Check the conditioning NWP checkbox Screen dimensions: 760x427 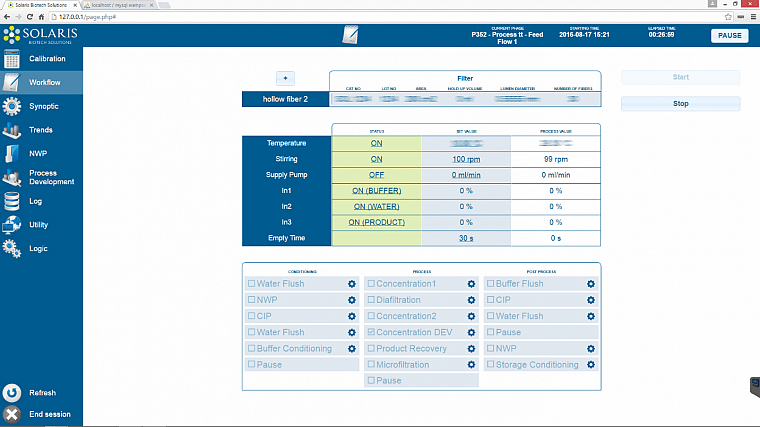[x=252, y=300]
